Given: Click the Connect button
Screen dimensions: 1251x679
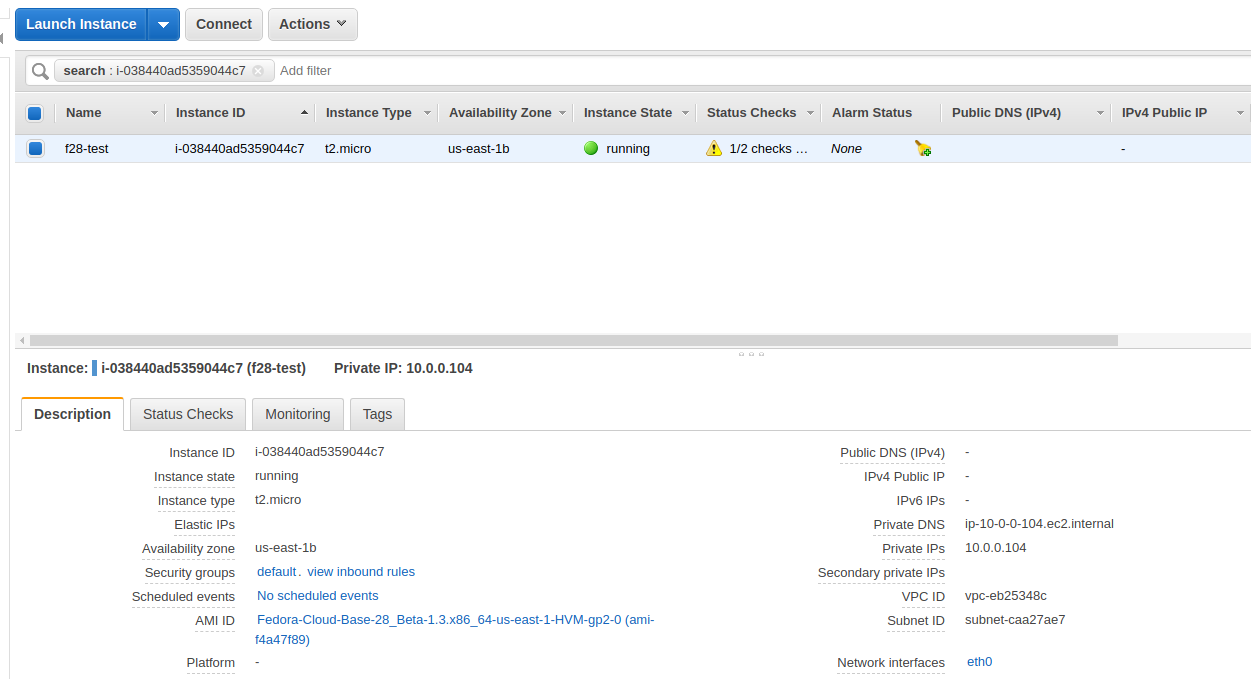Looking at the screenshot, I should coord(224,24).
